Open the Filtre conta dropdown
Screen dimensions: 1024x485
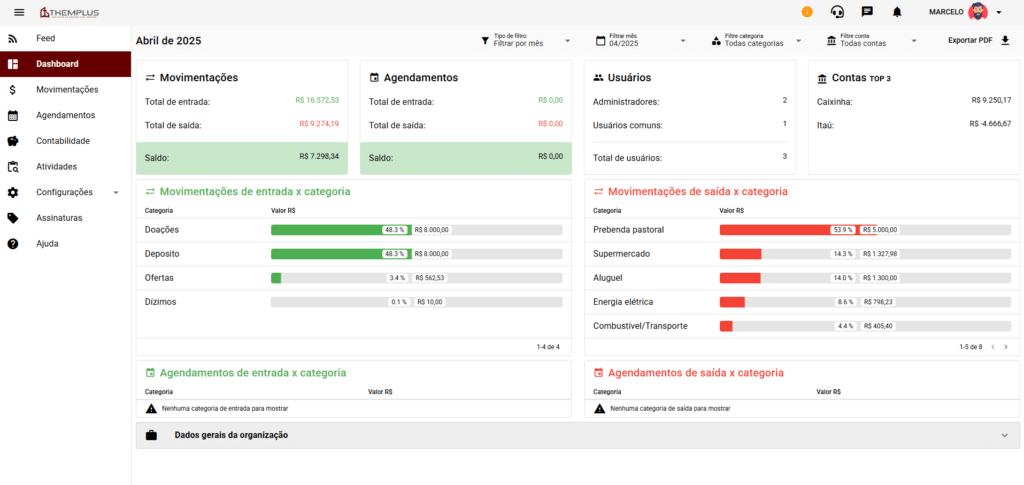(x=871, y=40)
